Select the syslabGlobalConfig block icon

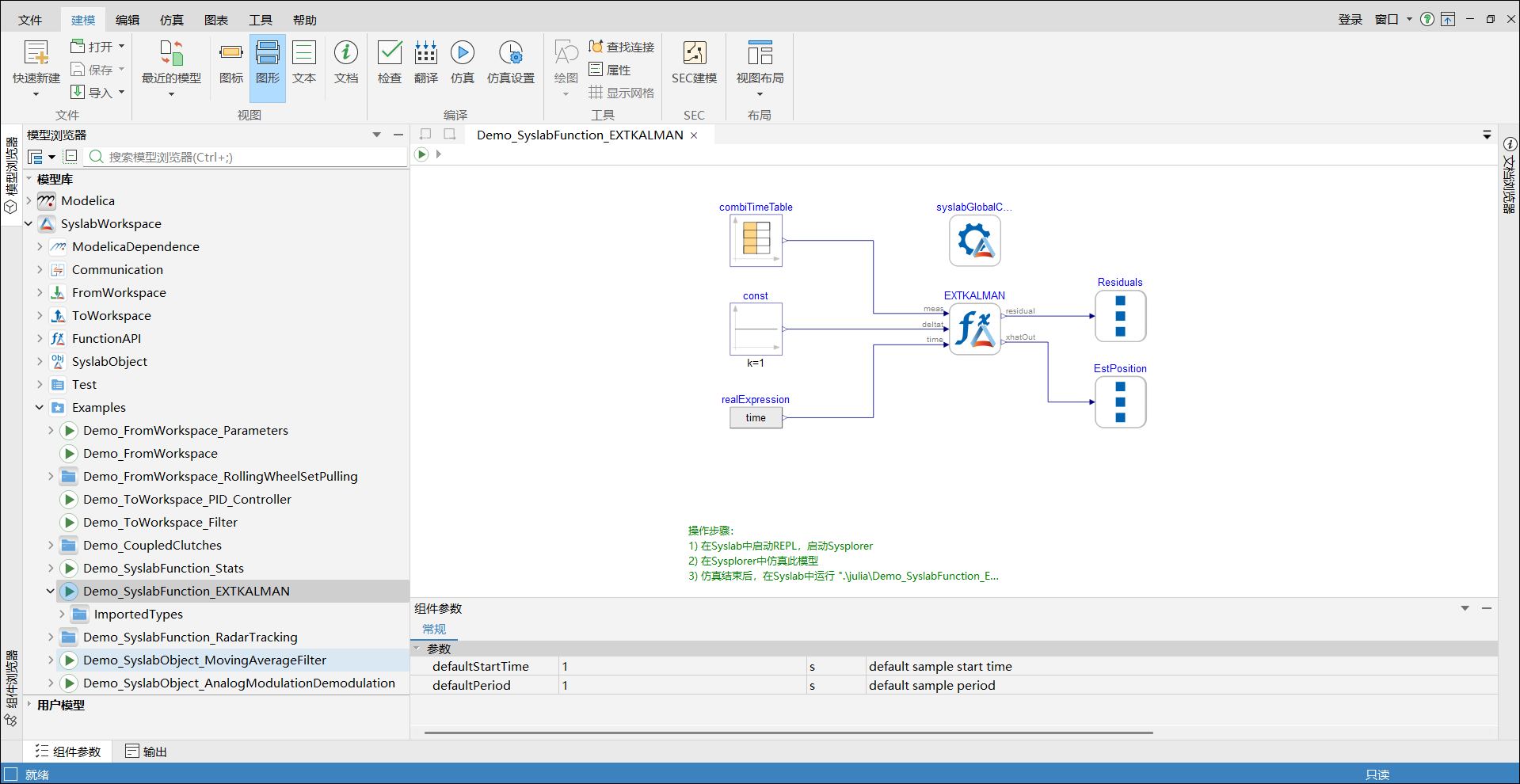(x=975, y=241)
